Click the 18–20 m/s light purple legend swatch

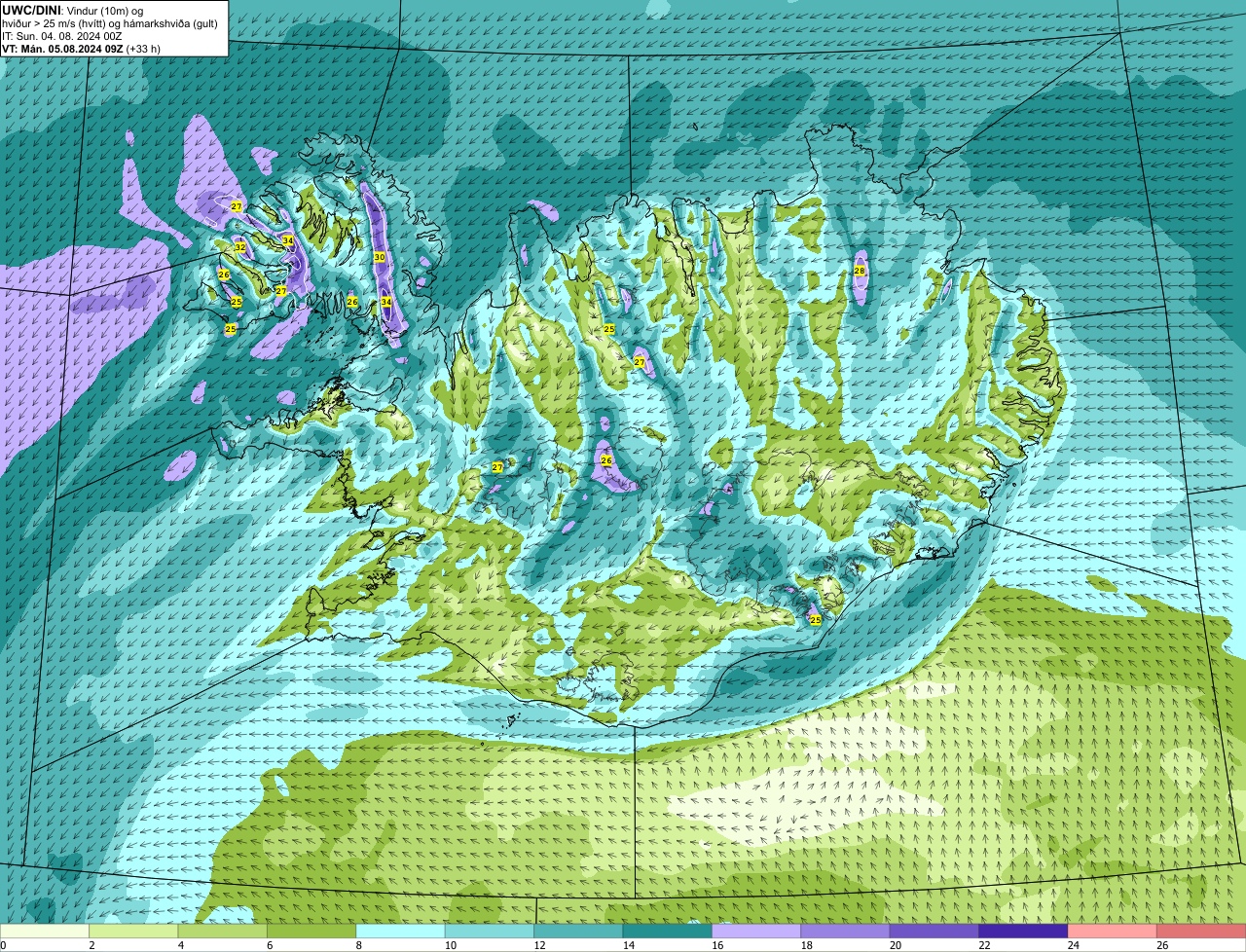click(x=846, y=931)
